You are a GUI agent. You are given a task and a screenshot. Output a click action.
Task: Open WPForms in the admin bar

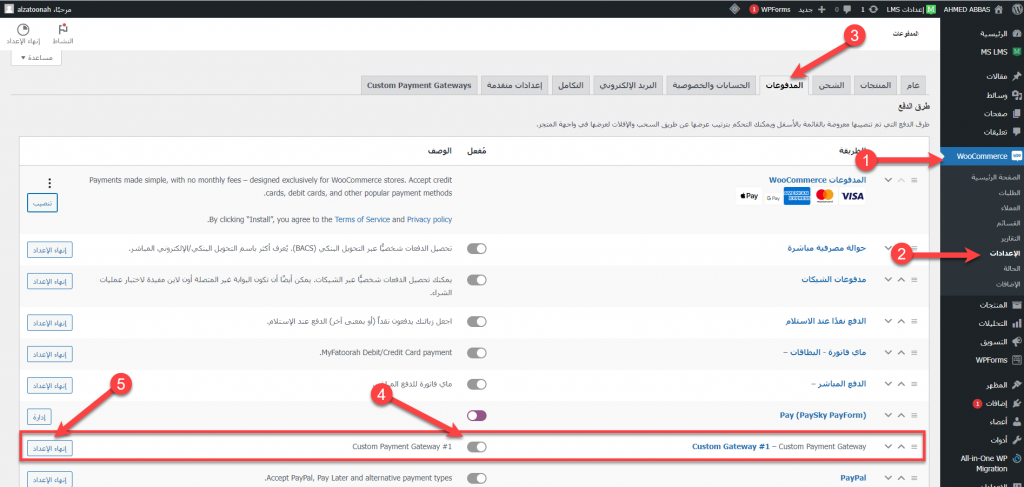pyautogui.click(x=771, y=9)
